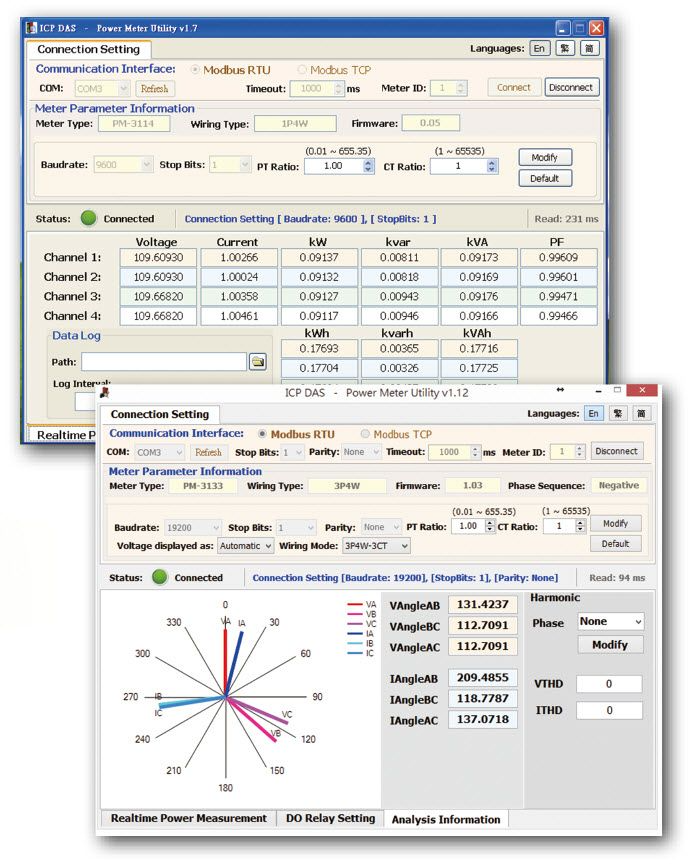Select Simplified Chinese language in v1.7 window
This screenshot has width=698, height=866.
point(589,49)
